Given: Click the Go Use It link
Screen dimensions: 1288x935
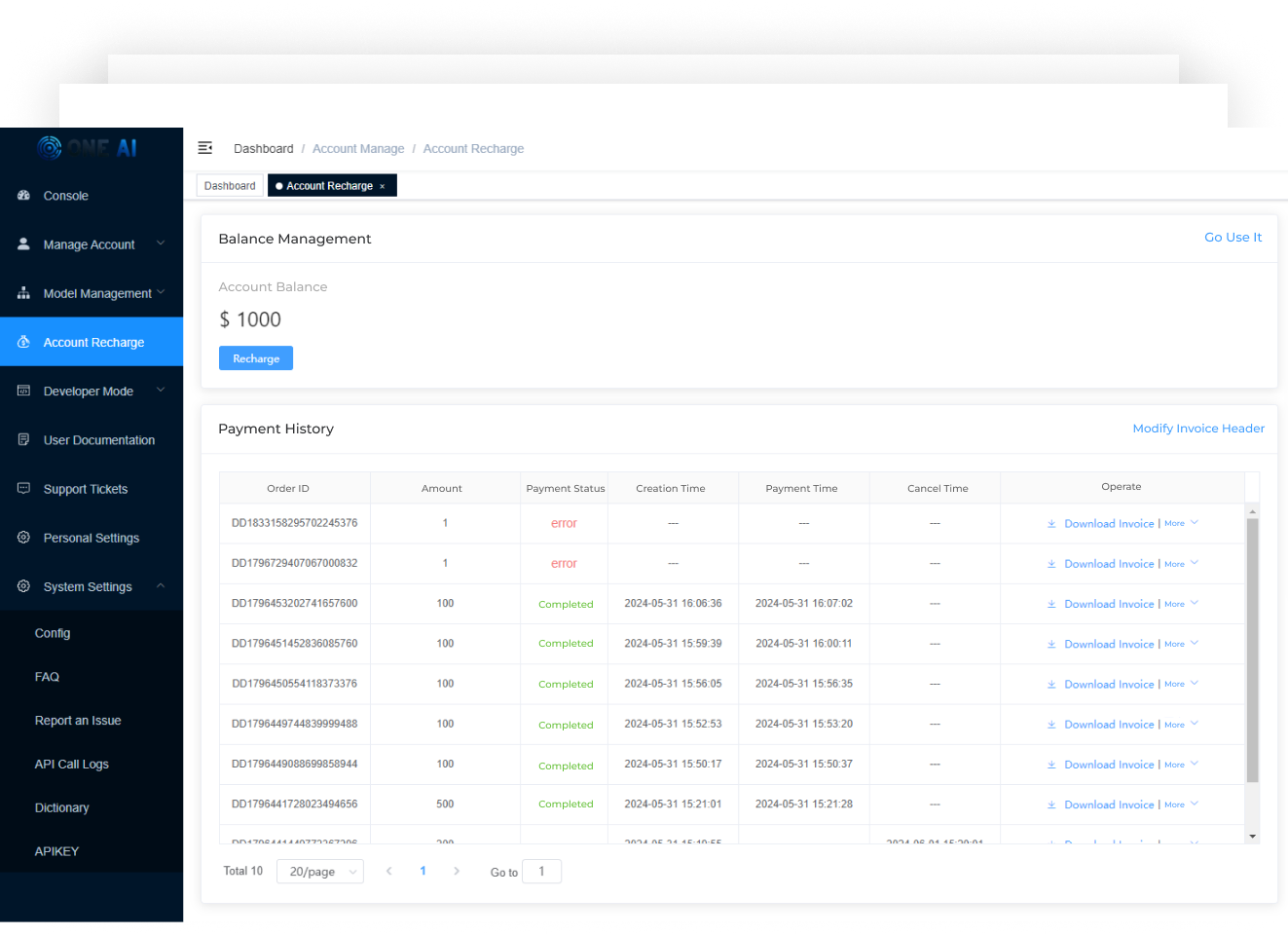Looking at the screenshot, I should 1233,238.
